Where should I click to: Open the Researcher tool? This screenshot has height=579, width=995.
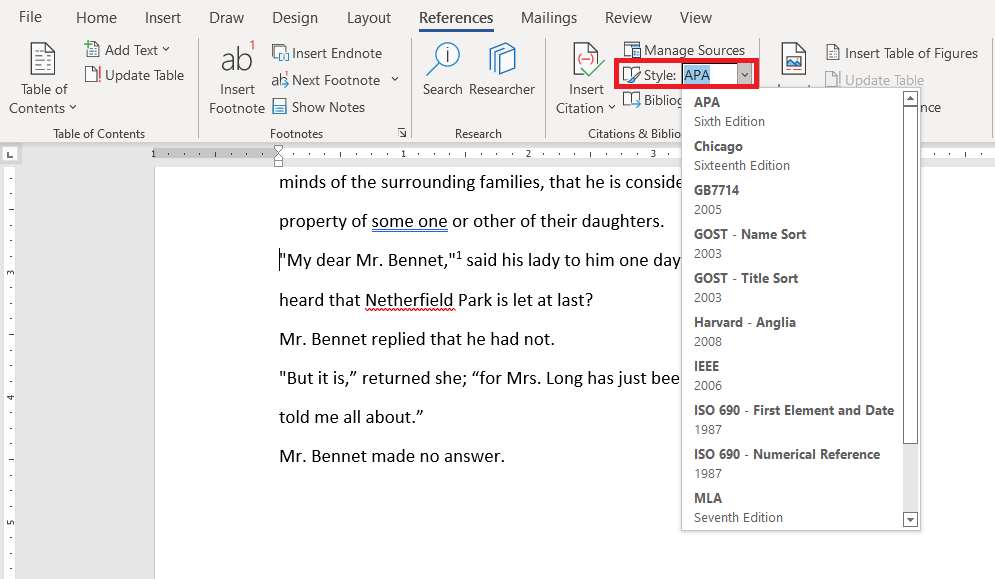point(502,69)
